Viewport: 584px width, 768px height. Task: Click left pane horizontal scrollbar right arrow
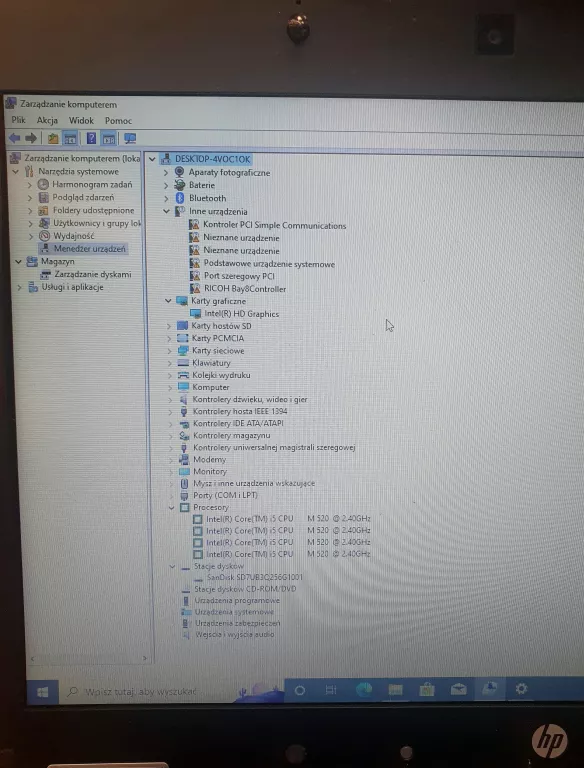[145, 658]
